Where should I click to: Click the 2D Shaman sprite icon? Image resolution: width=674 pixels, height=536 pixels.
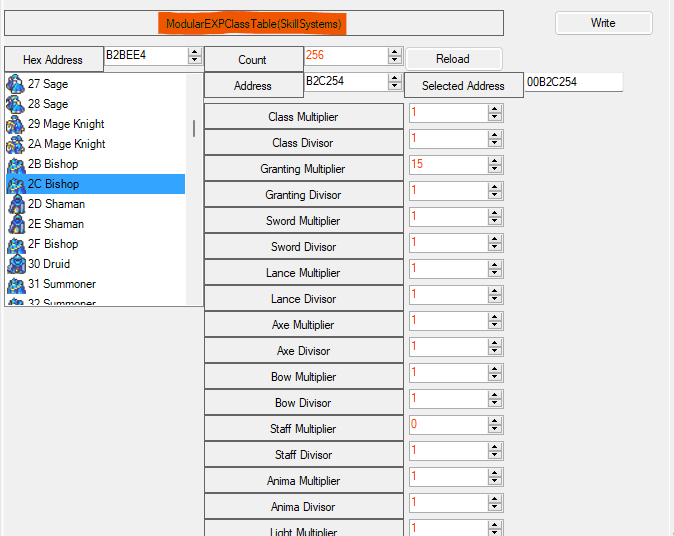[15, 204]
